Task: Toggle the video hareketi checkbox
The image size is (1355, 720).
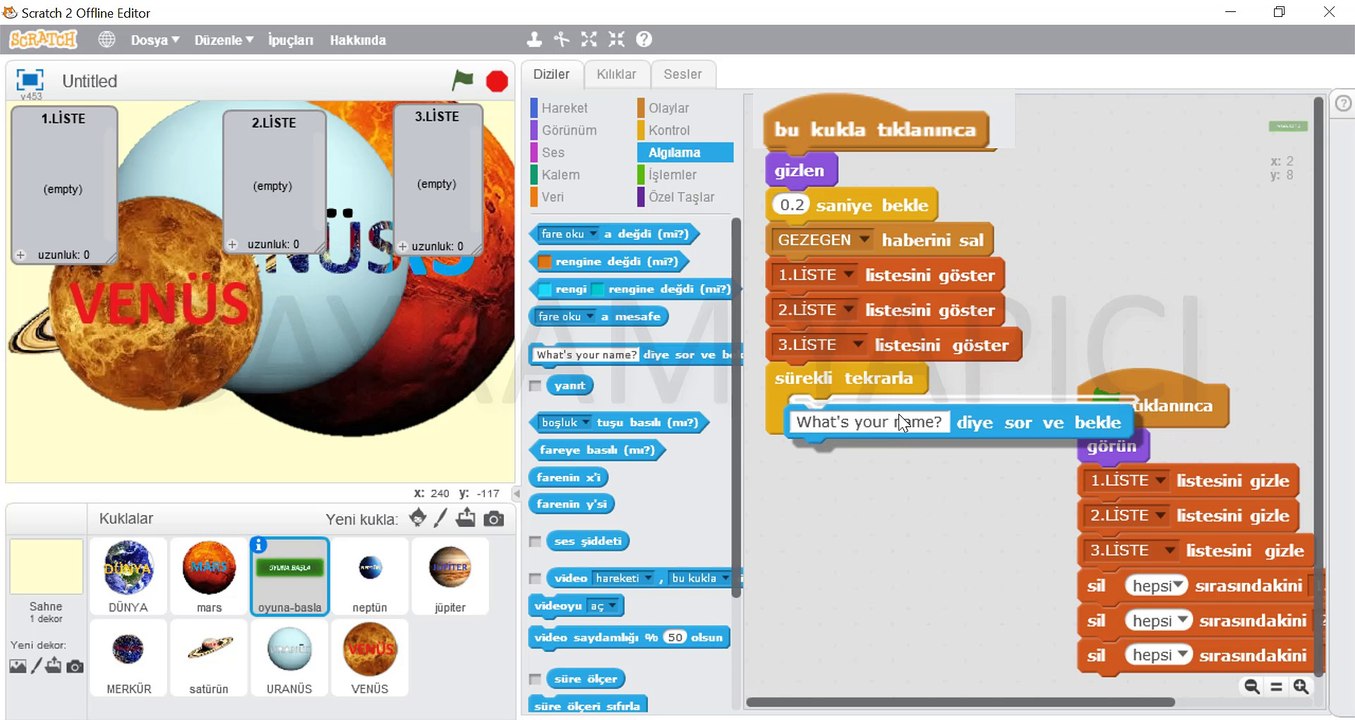Action: point(535,578)
